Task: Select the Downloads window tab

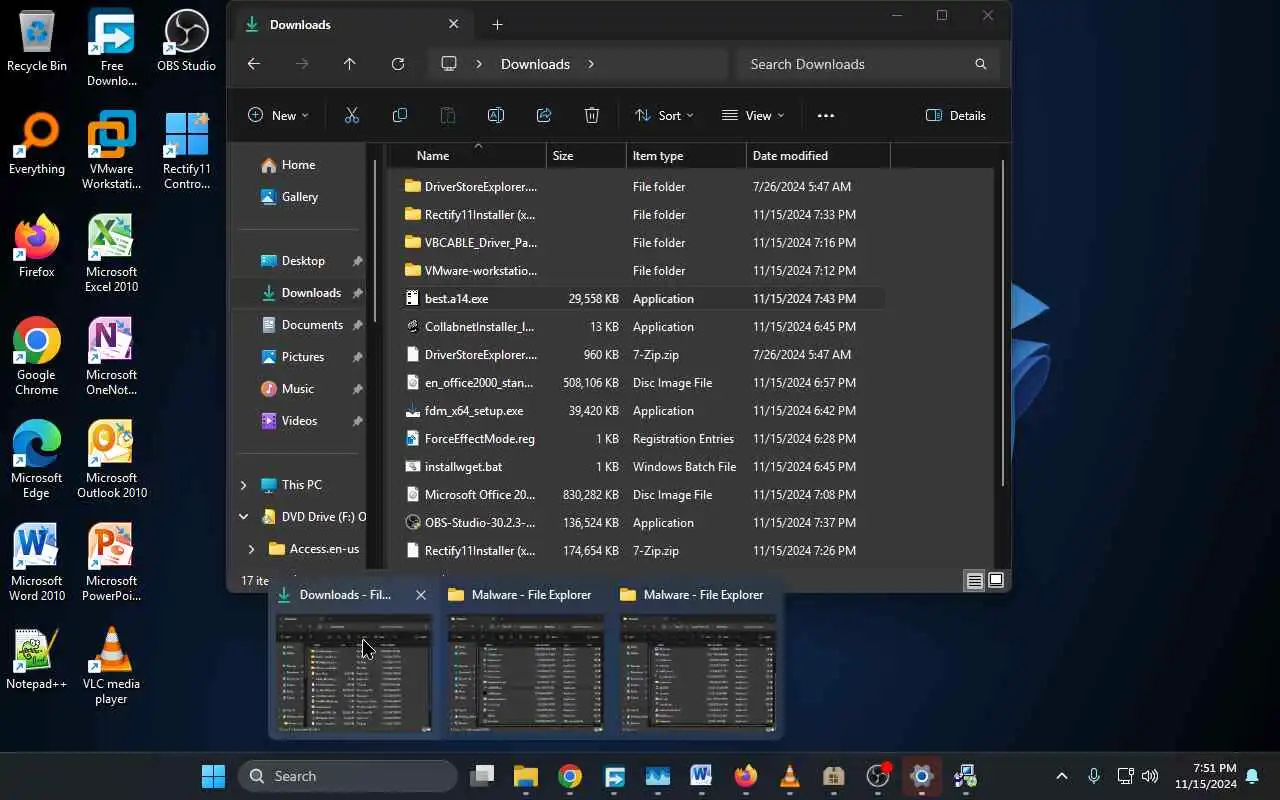Action: [349, 24]
